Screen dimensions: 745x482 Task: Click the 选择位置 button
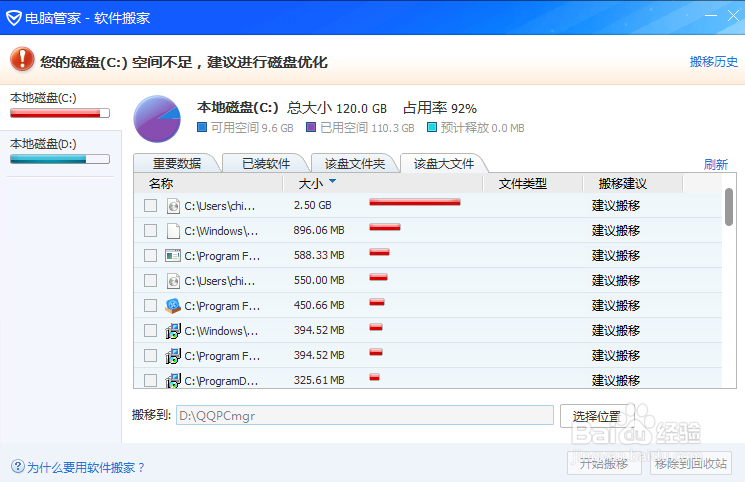(x=597, y=416)
